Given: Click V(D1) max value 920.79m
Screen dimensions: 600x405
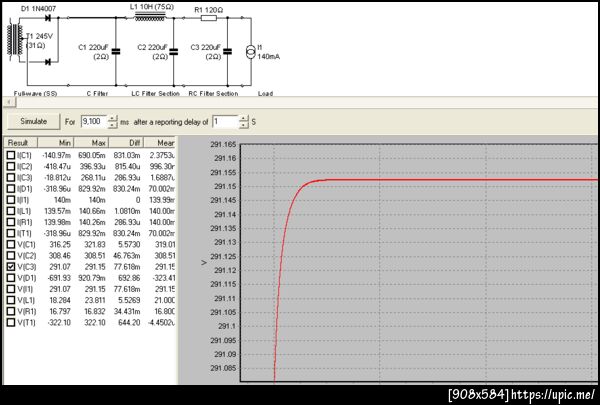Looking at the screenshot, I should pos(92,278).
